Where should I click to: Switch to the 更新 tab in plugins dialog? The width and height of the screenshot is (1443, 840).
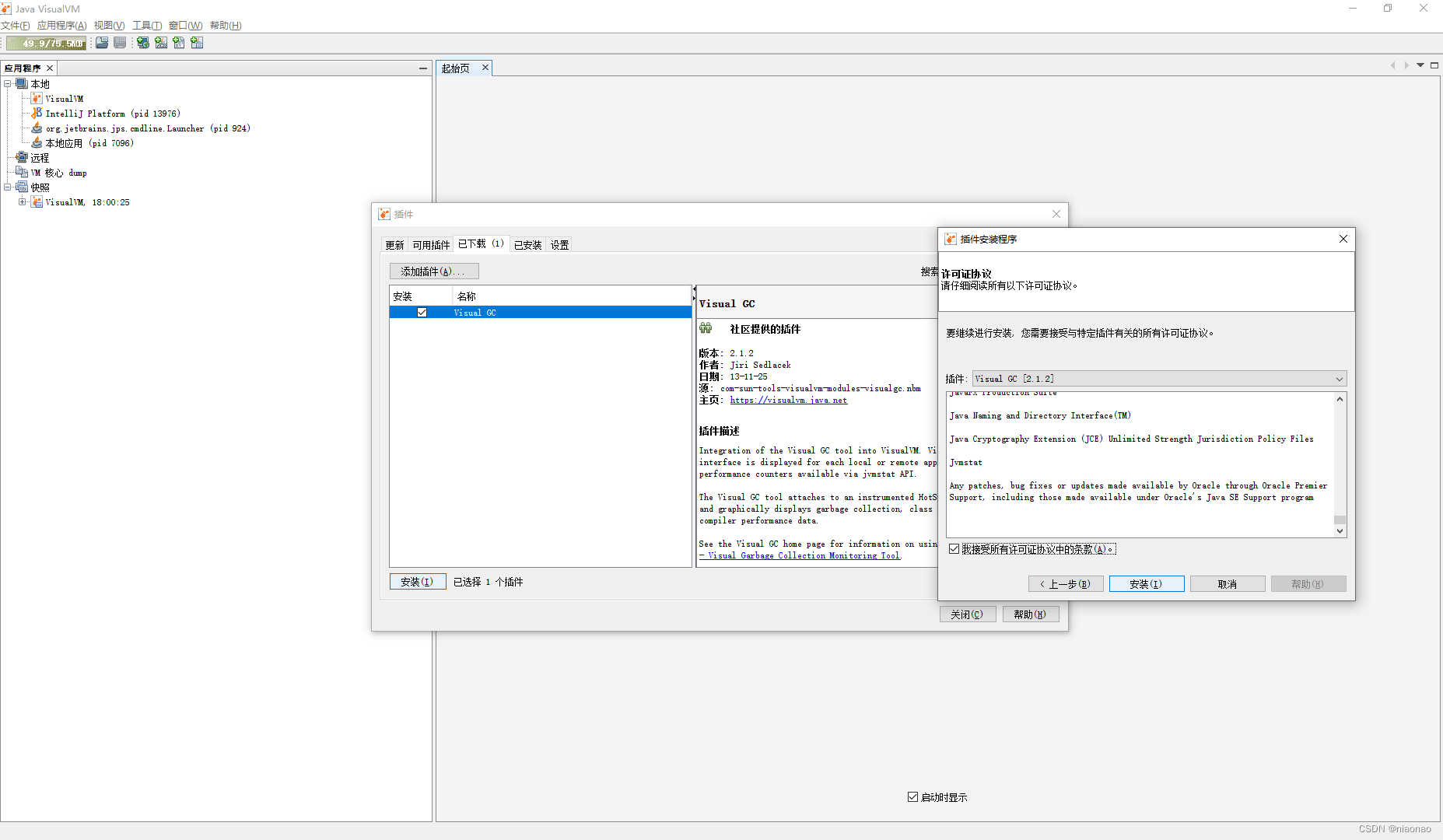394,245
